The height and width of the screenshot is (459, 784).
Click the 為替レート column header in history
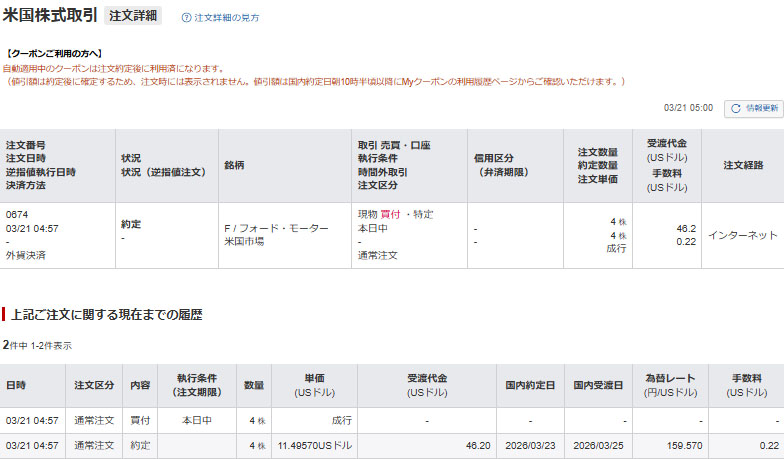[671, 385]
